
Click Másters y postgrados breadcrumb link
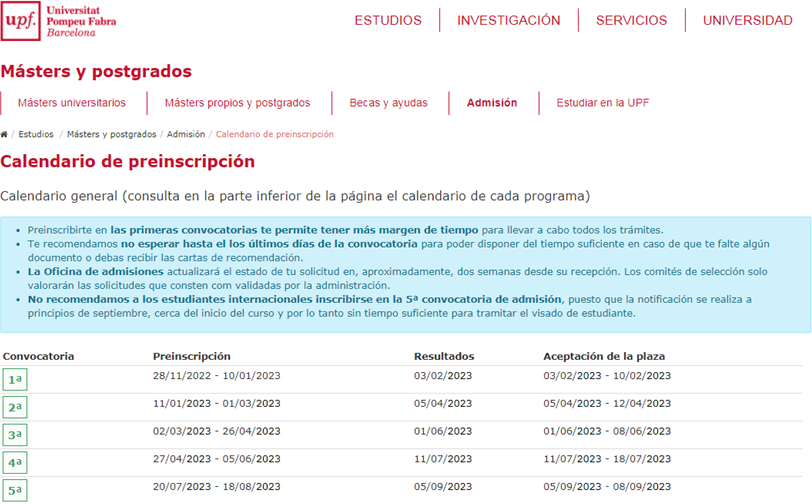[x=112, y=134]
